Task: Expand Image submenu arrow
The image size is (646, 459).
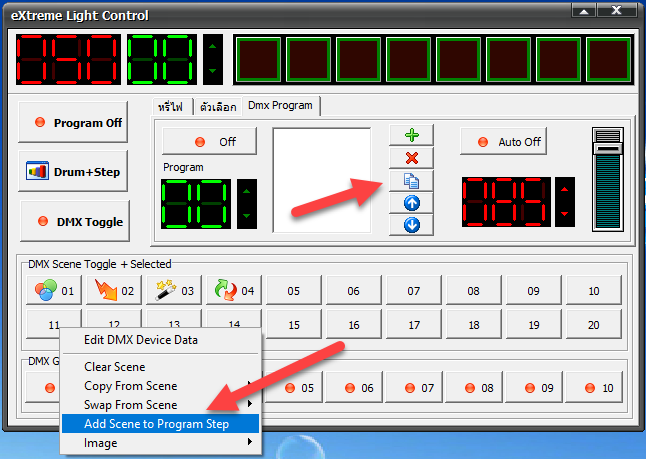Action: (250, 442)
